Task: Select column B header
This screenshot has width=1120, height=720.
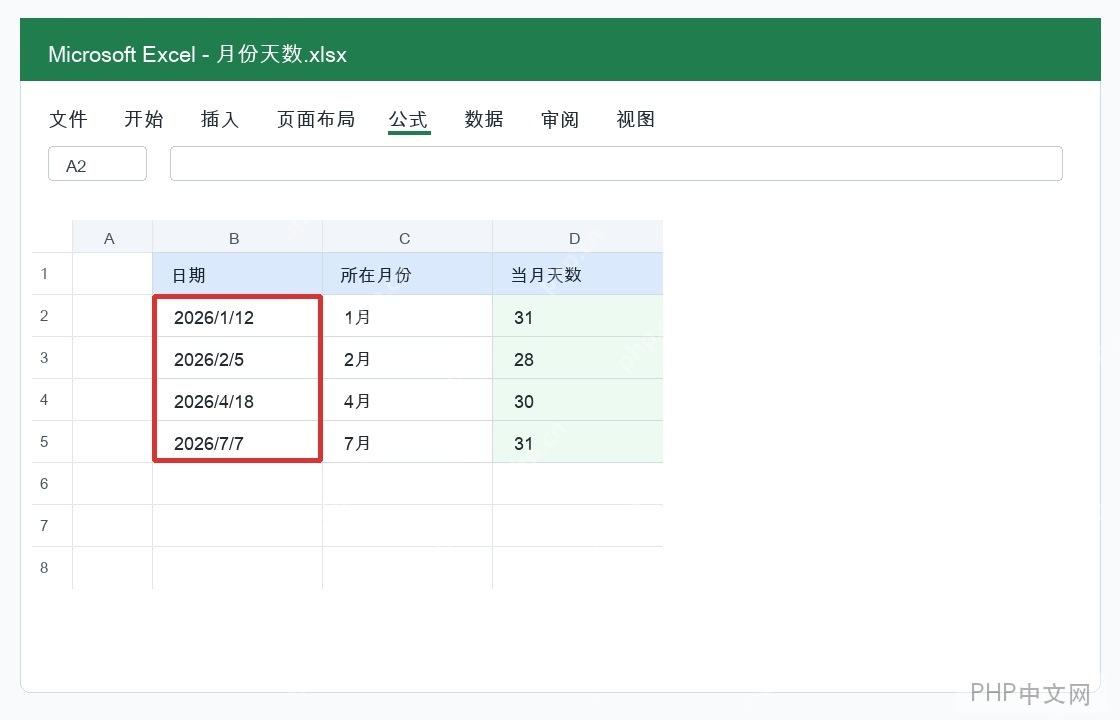Action: coord(237,236)
